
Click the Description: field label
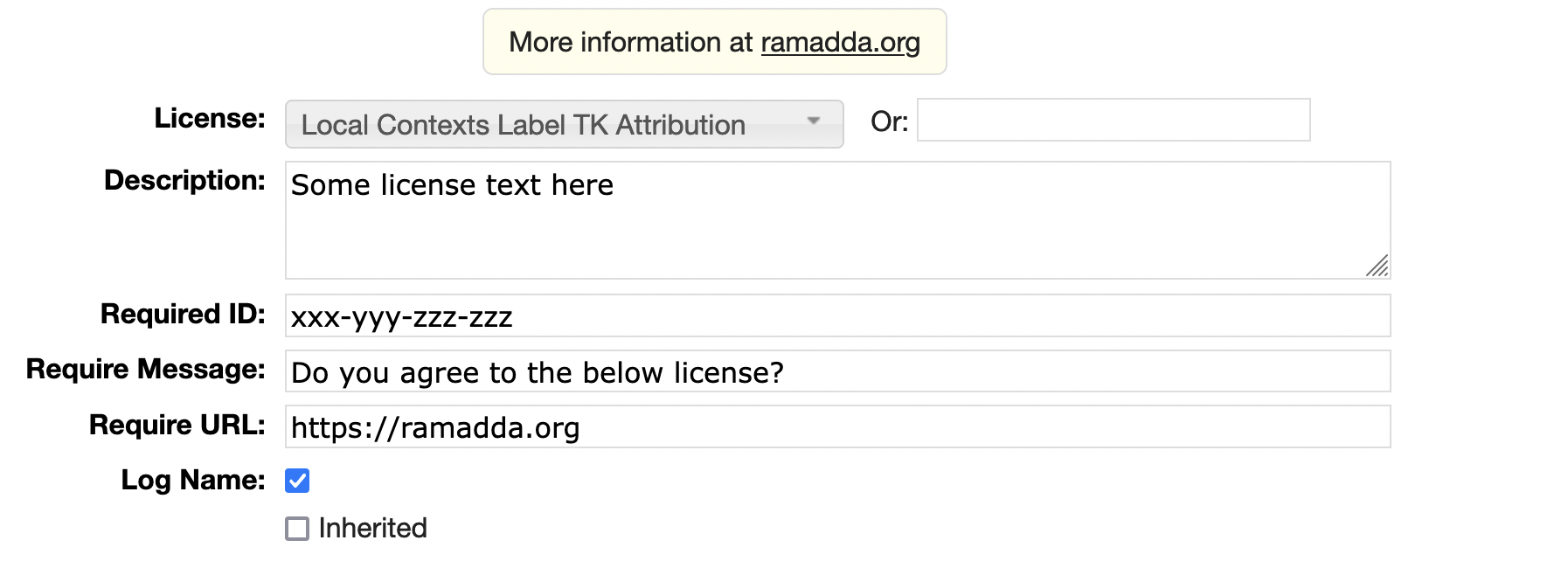tap(184, 181)
